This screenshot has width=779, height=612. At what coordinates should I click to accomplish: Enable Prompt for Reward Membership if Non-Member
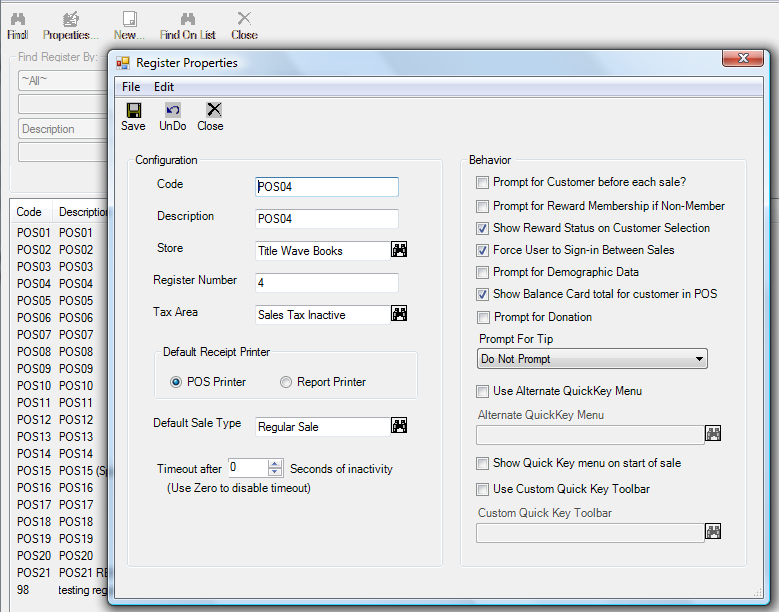pyautogui.click(x=482, y=206)
